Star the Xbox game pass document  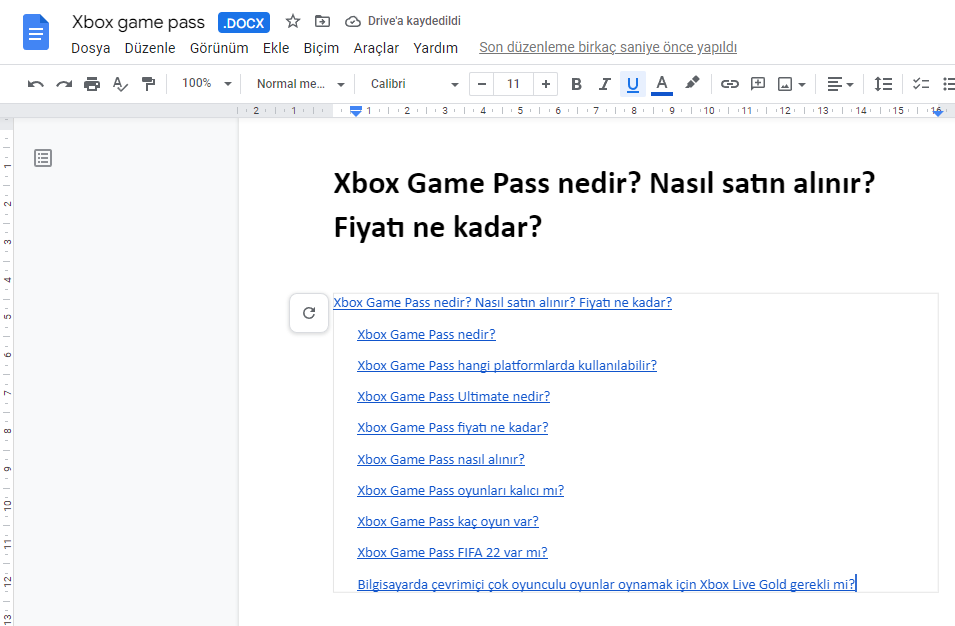[293, 21]
